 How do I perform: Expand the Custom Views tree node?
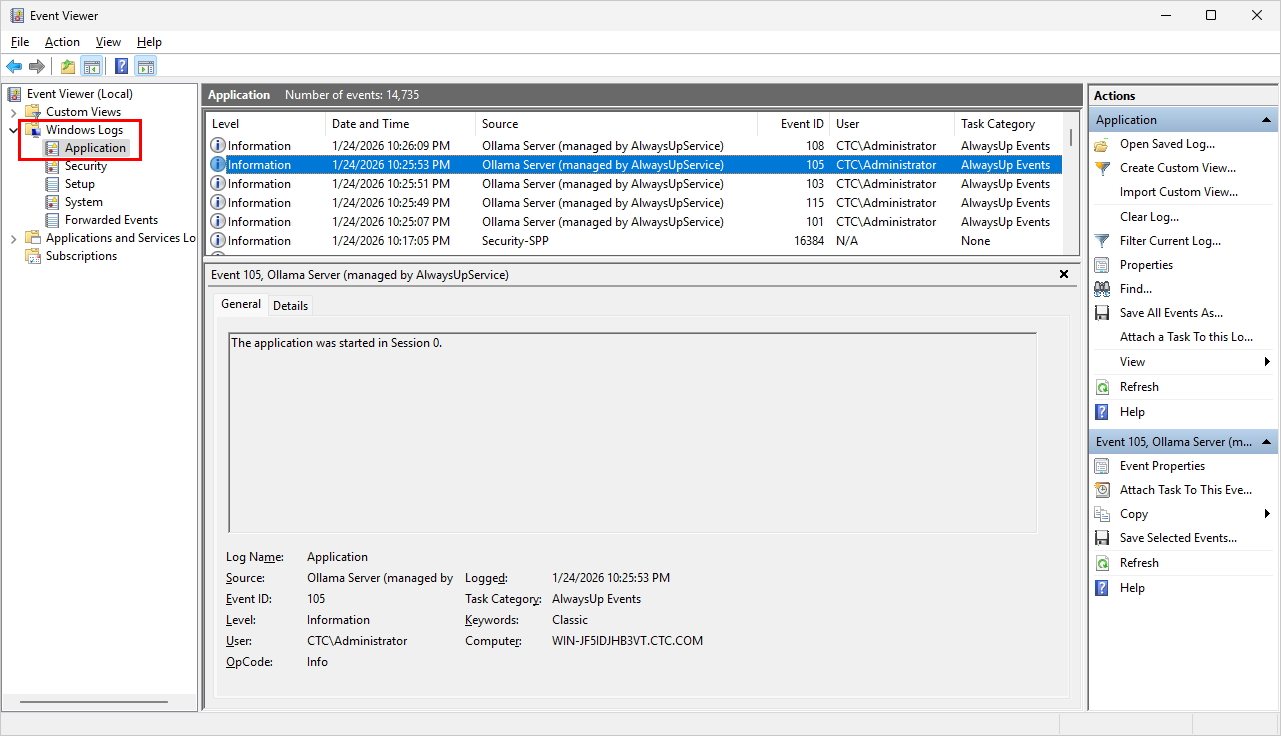13,112
